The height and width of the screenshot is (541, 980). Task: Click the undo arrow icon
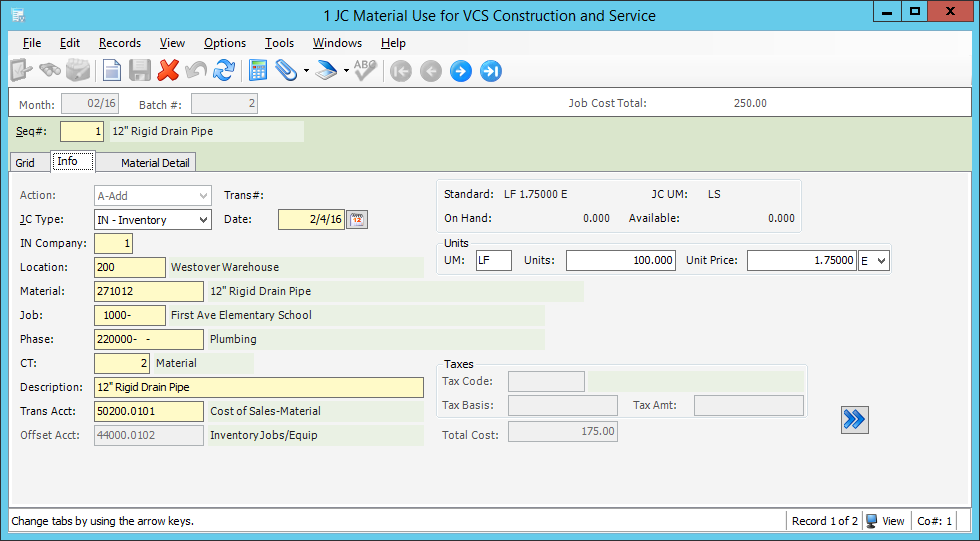pyautogui.click(x=196, y=71)
